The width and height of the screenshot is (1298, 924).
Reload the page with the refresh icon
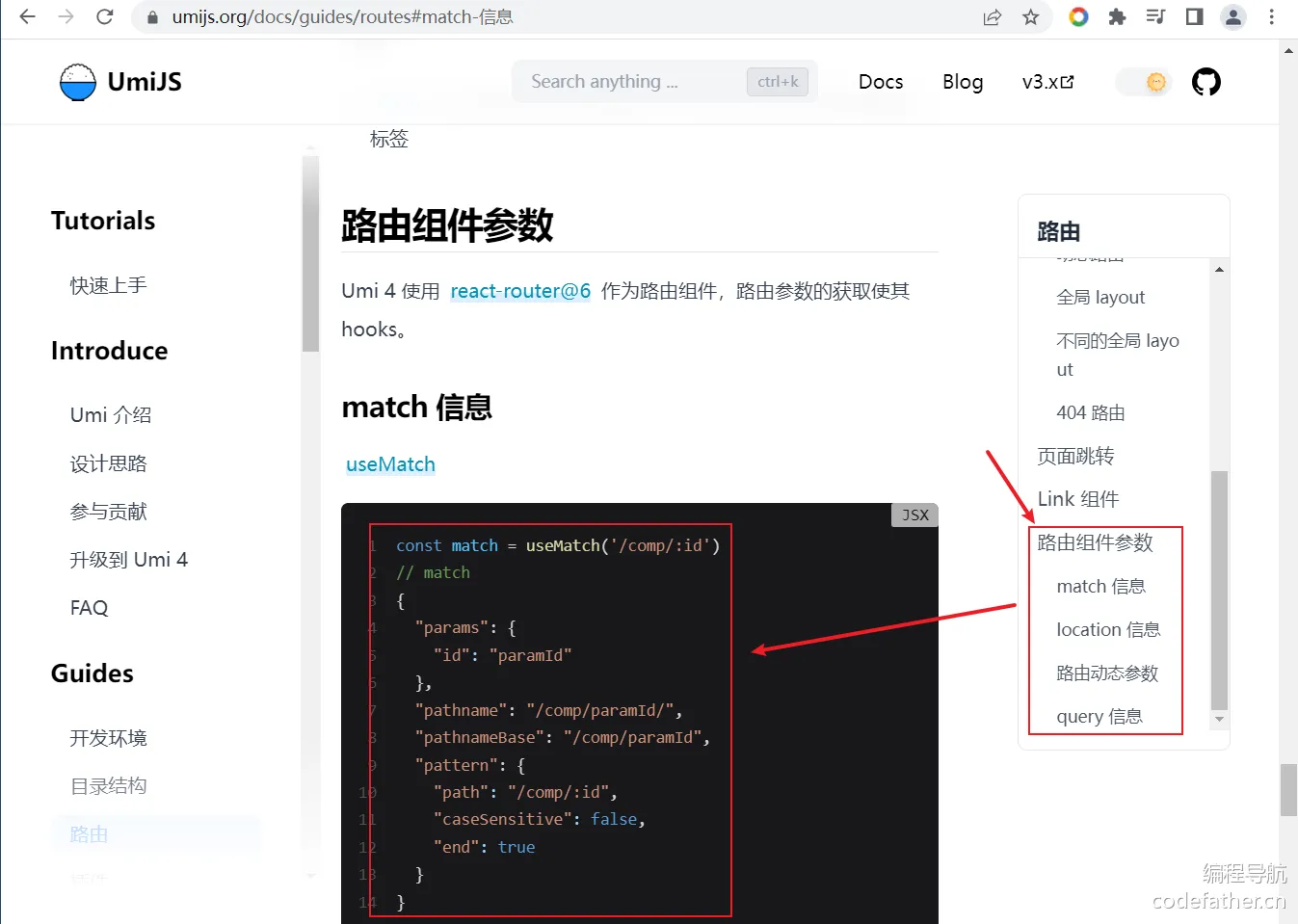[105, 16]
